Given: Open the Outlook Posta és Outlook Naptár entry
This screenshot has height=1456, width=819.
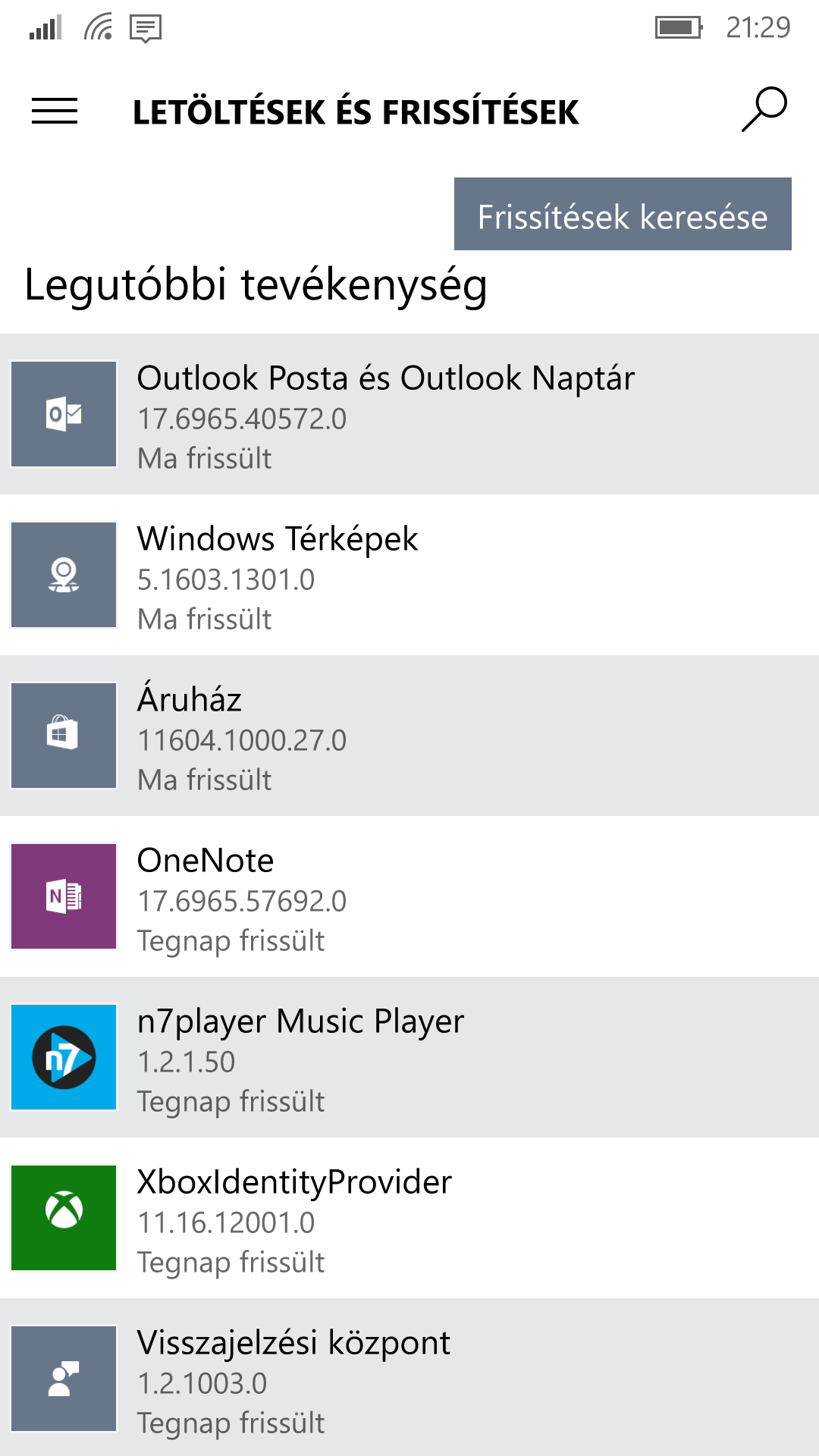Looking at the screenshot, I should 409,414.
